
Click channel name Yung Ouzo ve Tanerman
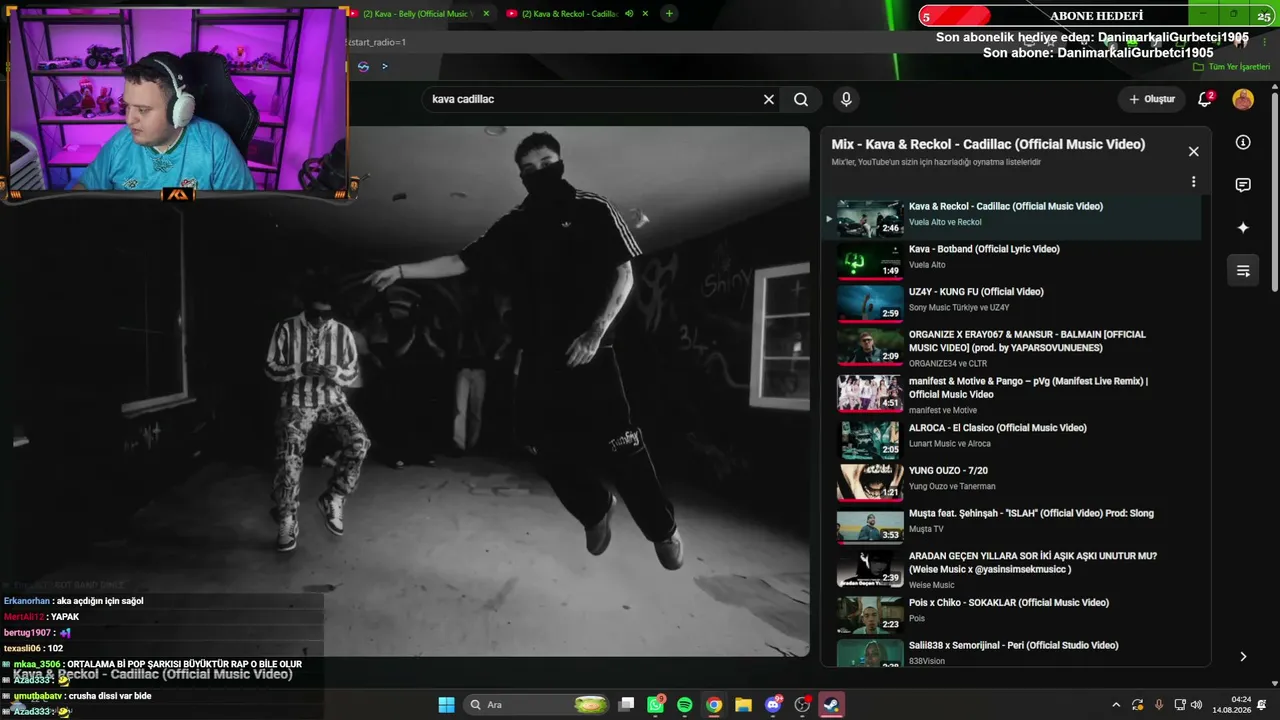click(x=952, y=487)
